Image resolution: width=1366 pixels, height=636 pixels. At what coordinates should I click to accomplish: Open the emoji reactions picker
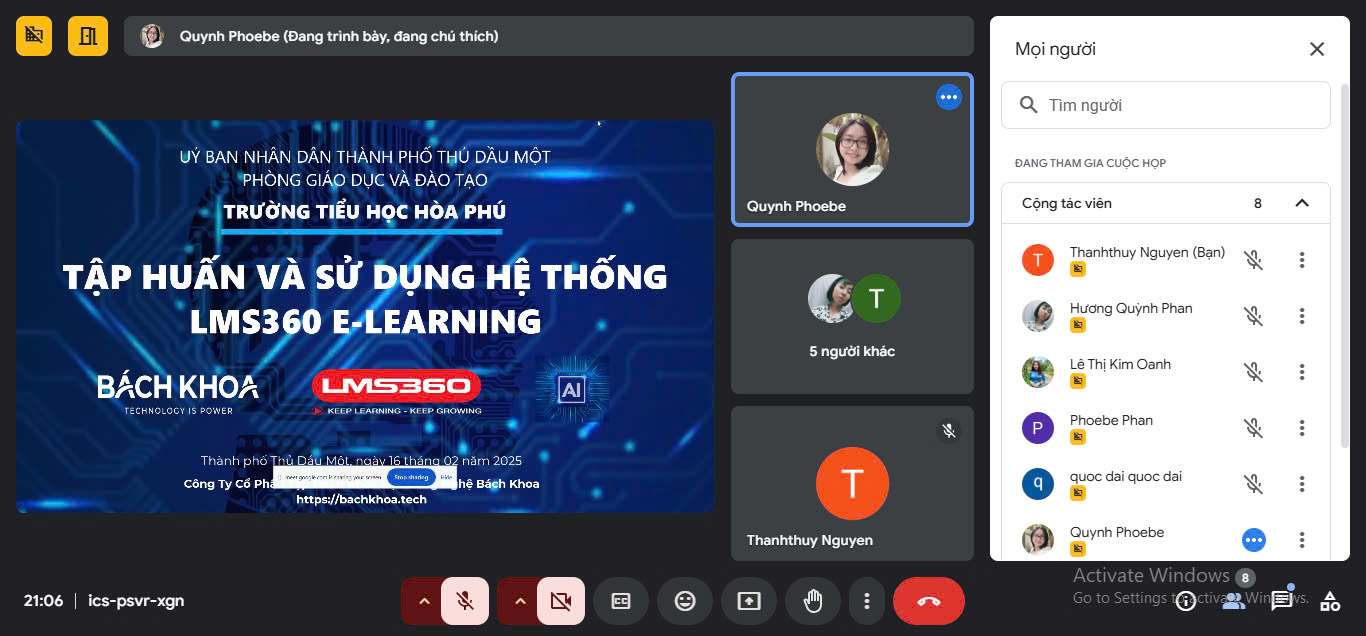pyautogui.click(x=685, y=601)
